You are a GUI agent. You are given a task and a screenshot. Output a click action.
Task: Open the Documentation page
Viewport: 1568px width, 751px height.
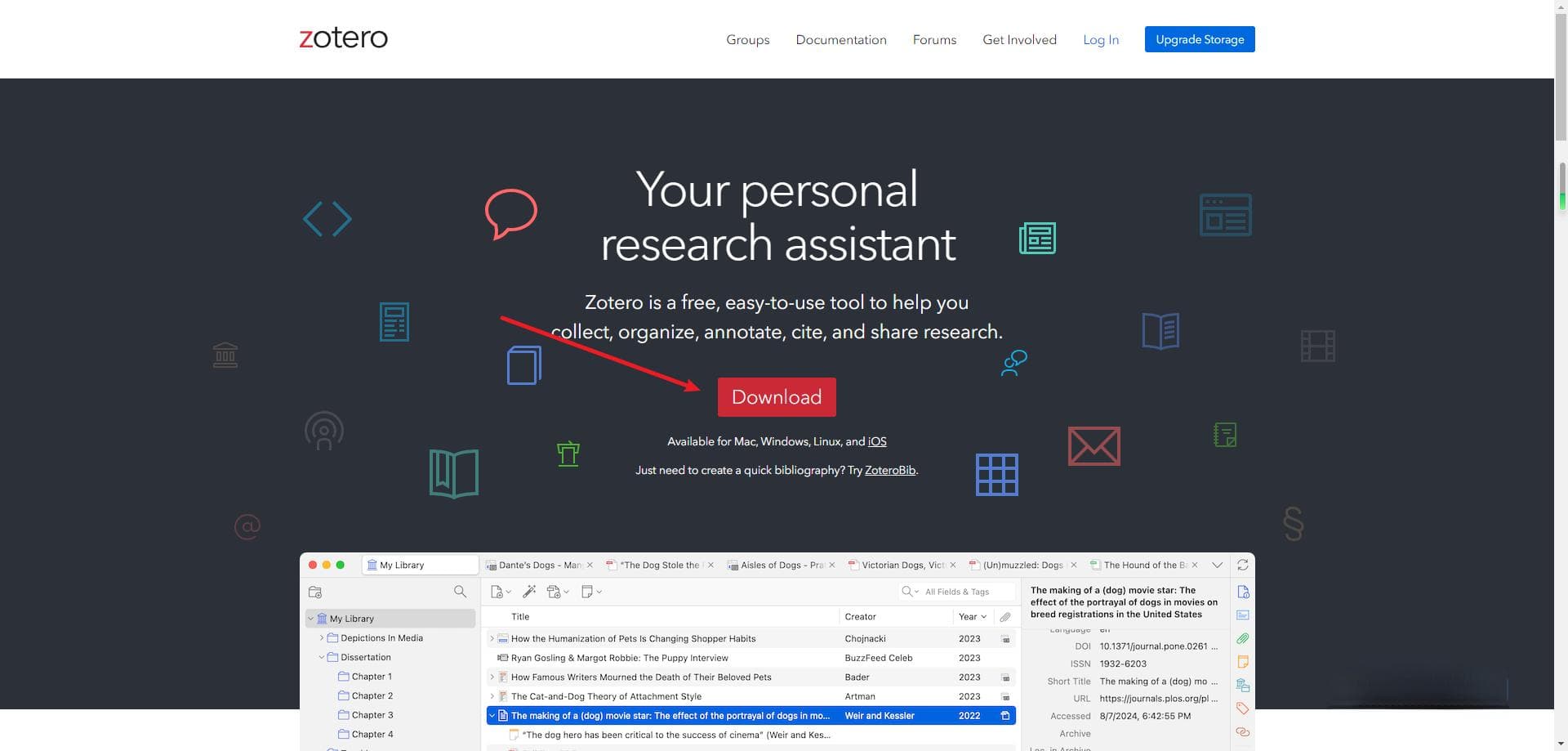pos(840,39)
